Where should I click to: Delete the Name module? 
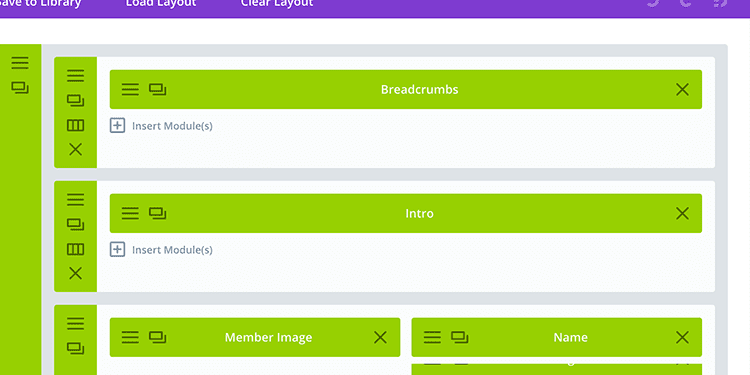(x=682, y=337)
